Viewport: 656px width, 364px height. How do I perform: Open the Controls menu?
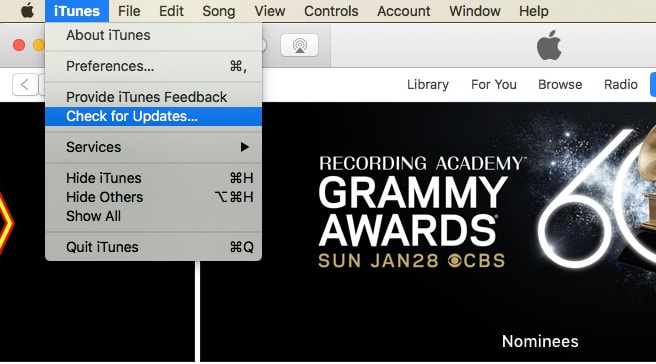tap(331, 11)
